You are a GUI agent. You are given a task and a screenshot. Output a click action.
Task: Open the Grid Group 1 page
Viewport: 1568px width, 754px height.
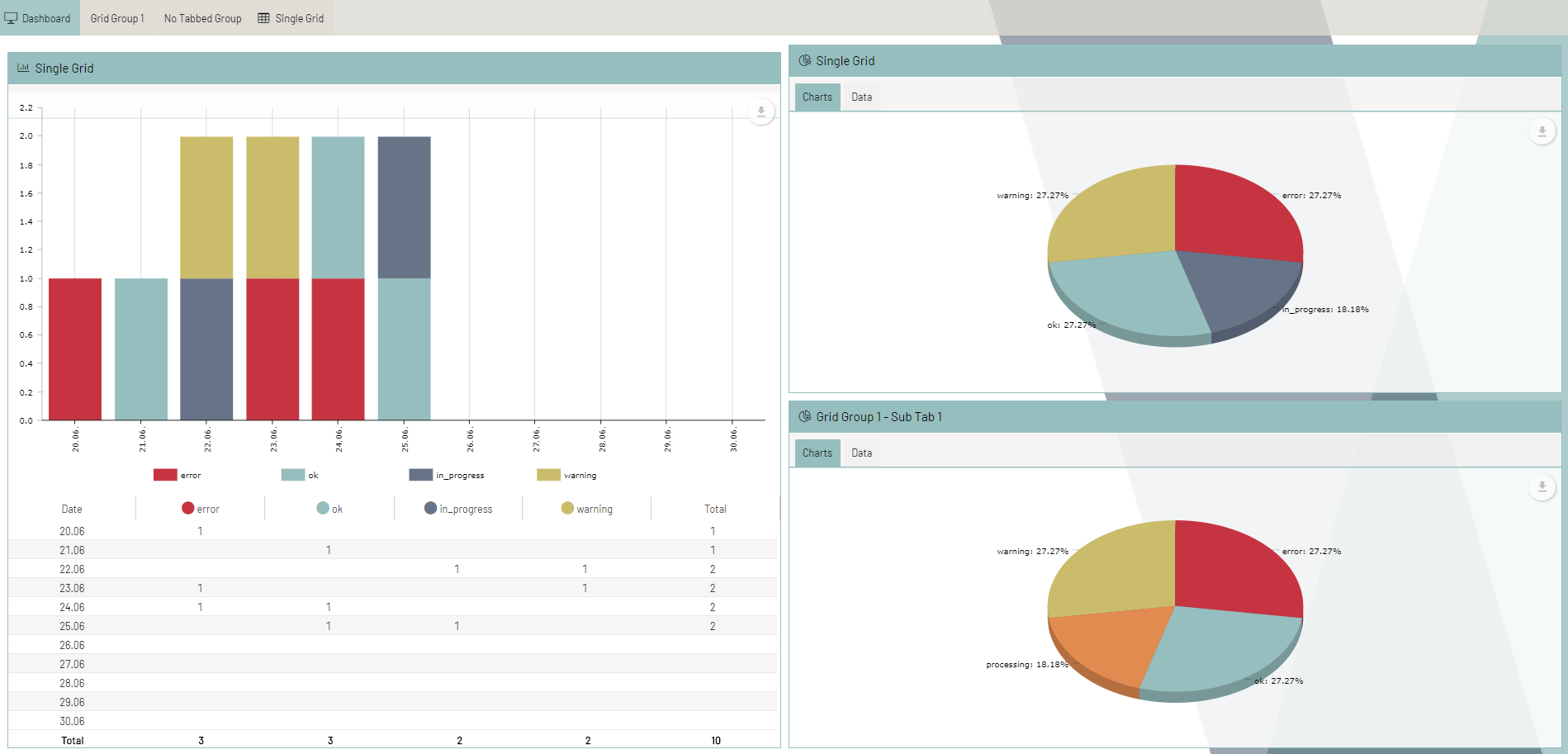[117, 17]
